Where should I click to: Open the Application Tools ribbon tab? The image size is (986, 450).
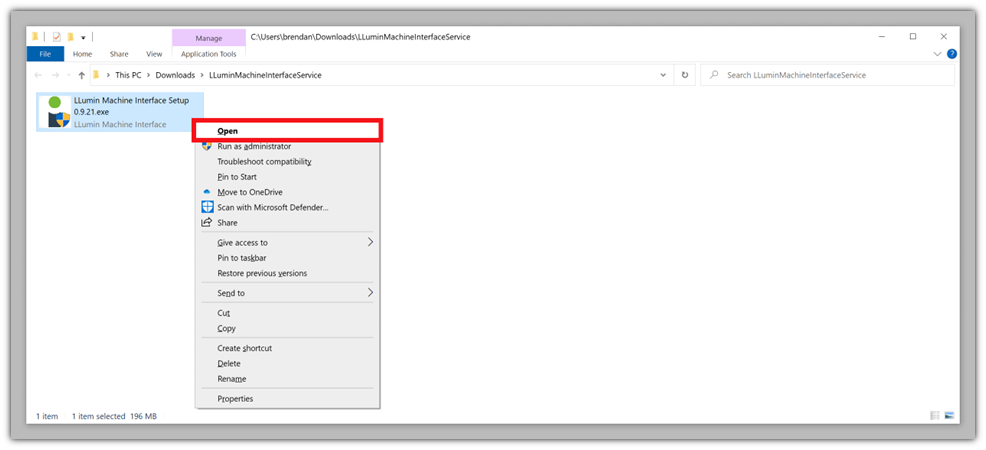(x=208, y=54)
